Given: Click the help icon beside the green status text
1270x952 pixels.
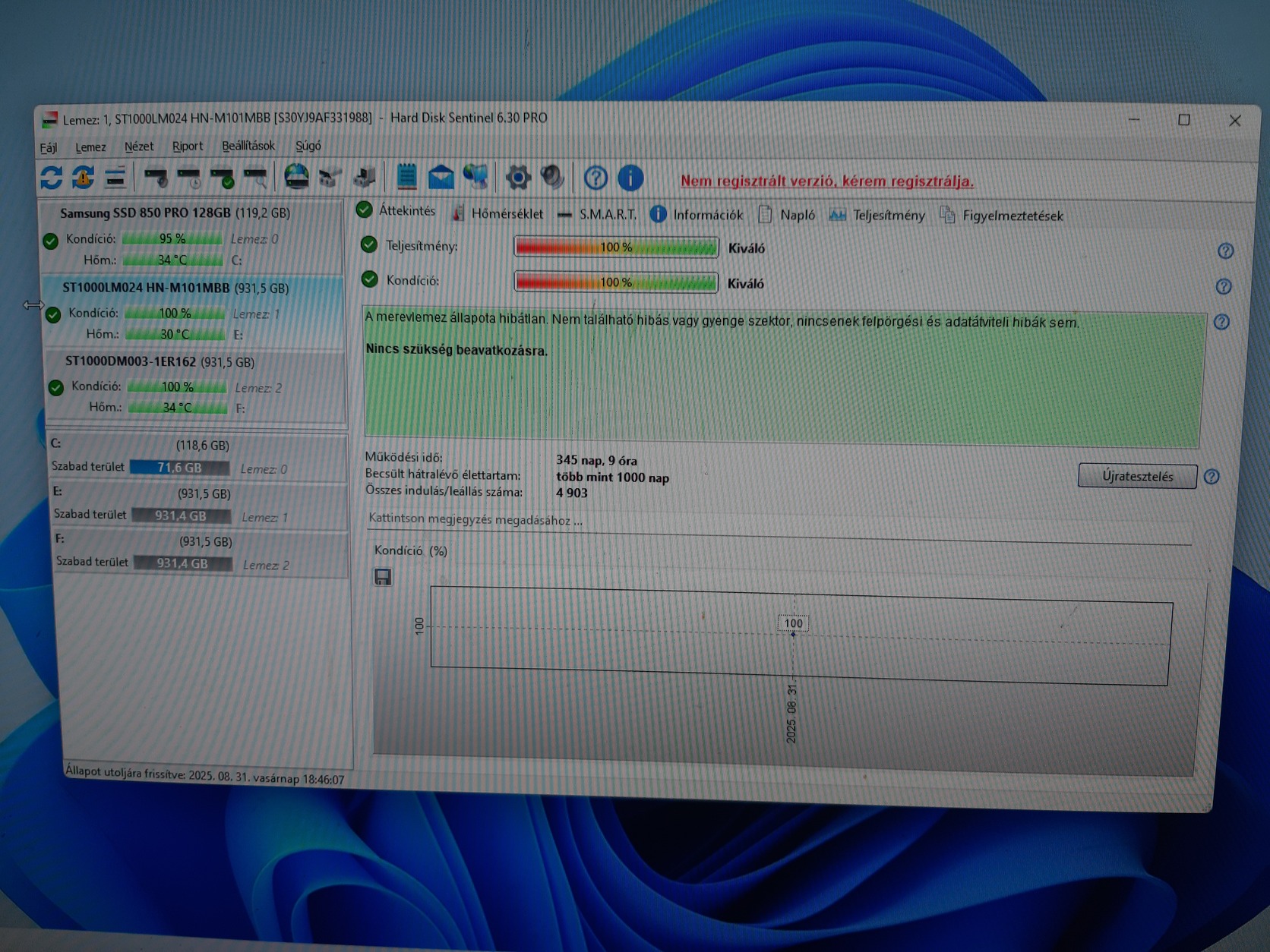Looking at the screenshot, I should [x=1221, y=322].
